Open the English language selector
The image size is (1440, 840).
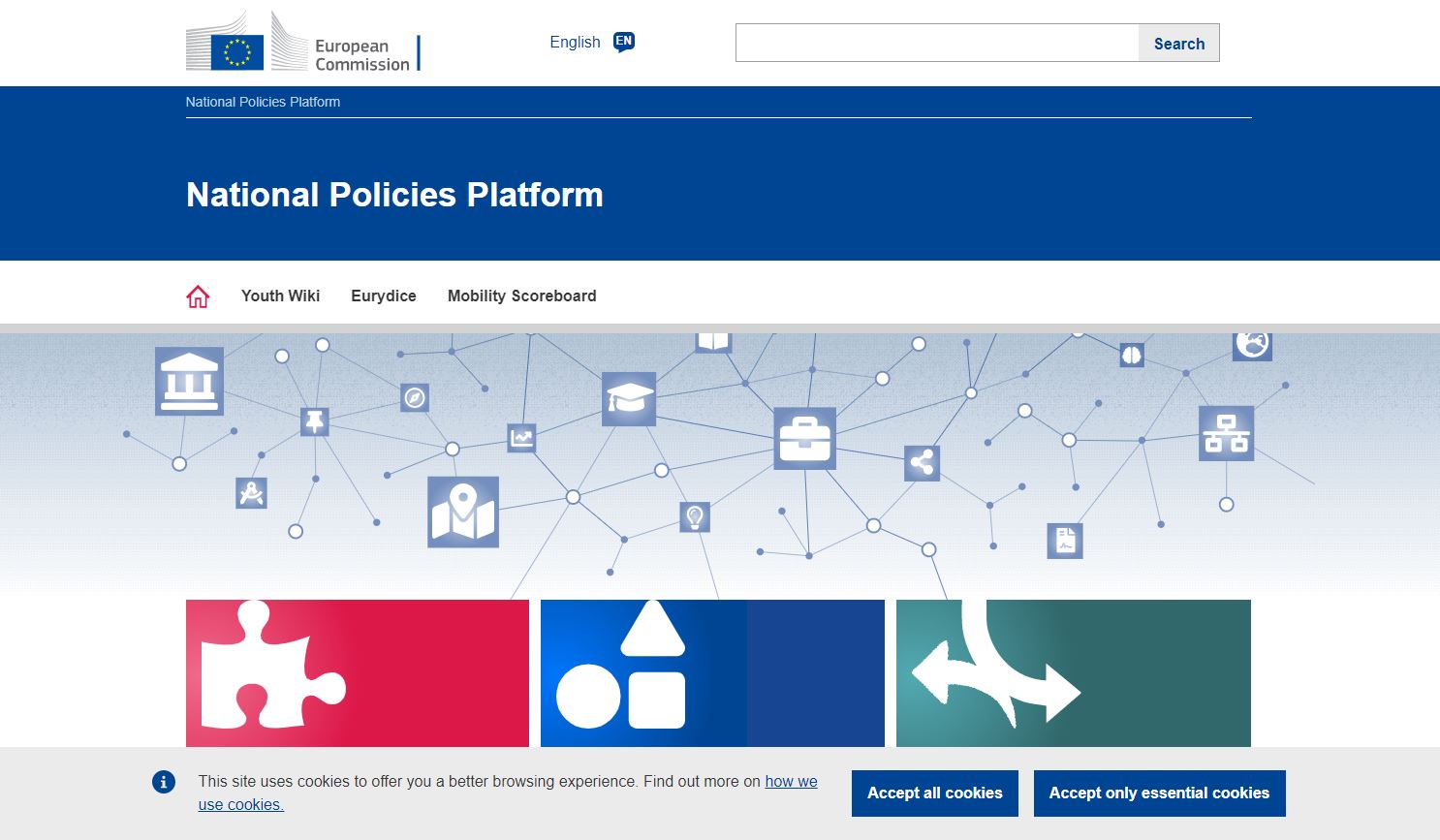click(575, 43)
